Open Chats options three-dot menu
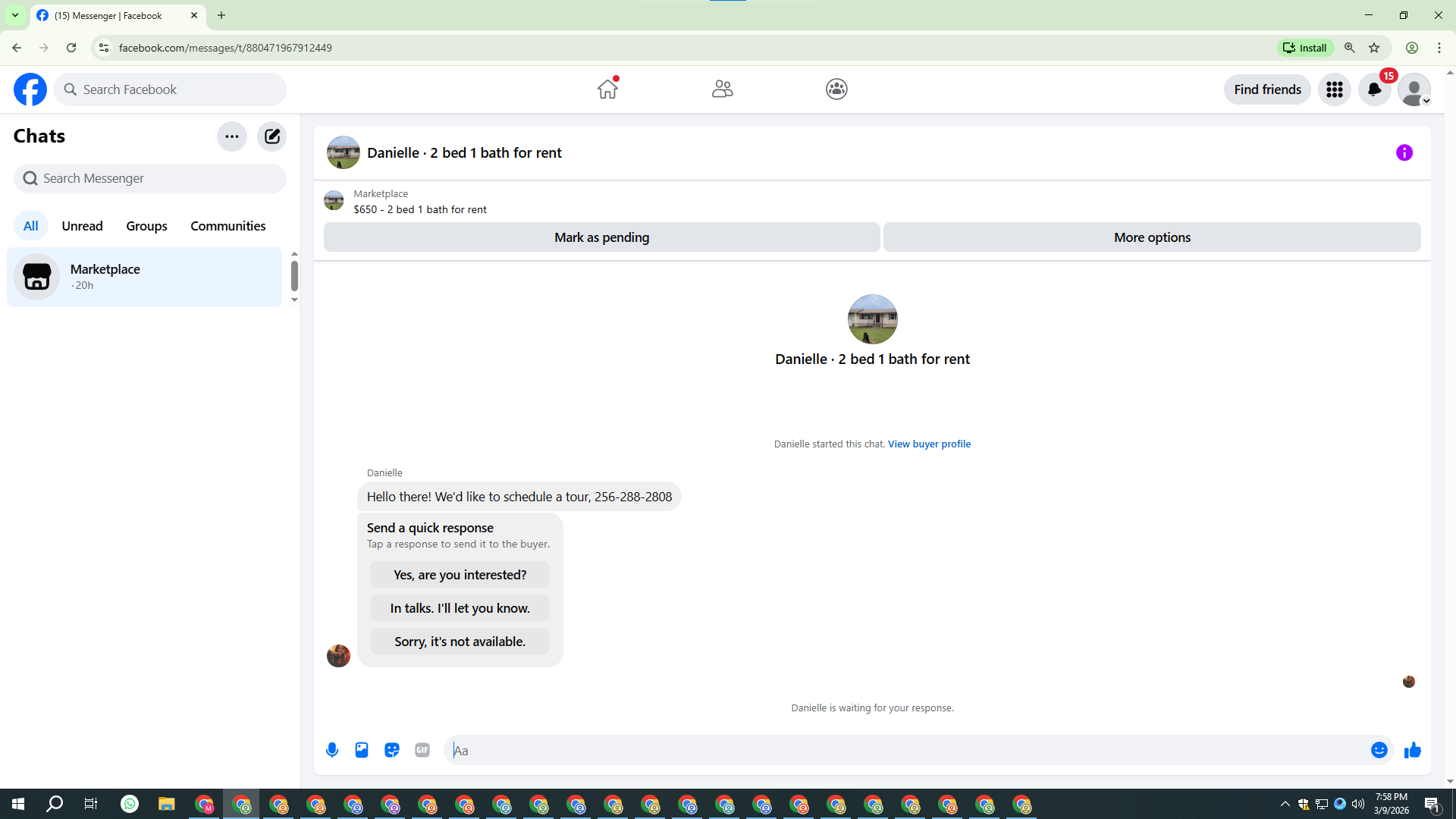This screenshot has width=1456, height=819. coord(232,136)
